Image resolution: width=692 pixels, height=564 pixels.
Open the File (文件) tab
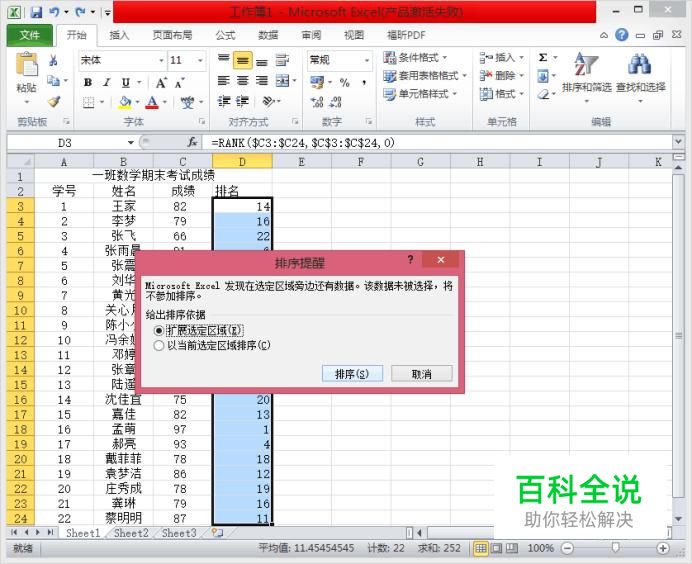[30, 35]
